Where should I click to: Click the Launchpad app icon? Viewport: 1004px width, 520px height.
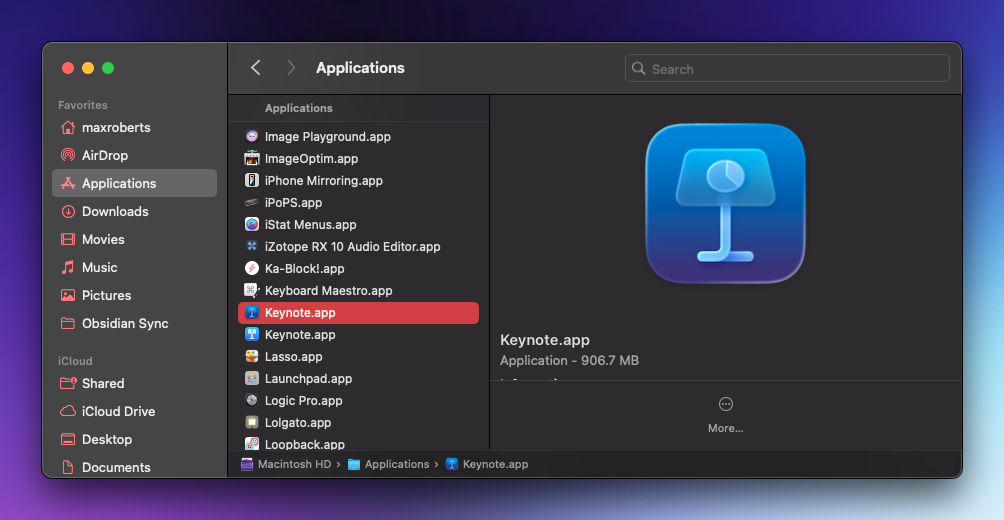click(x=252, y=378)
